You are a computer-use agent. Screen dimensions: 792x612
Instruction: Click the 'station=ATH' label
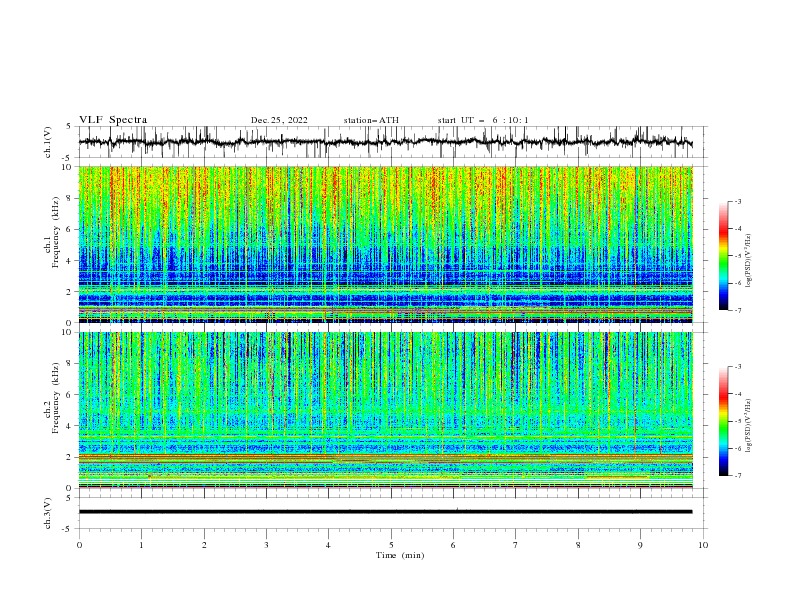(x=371, y=120)
